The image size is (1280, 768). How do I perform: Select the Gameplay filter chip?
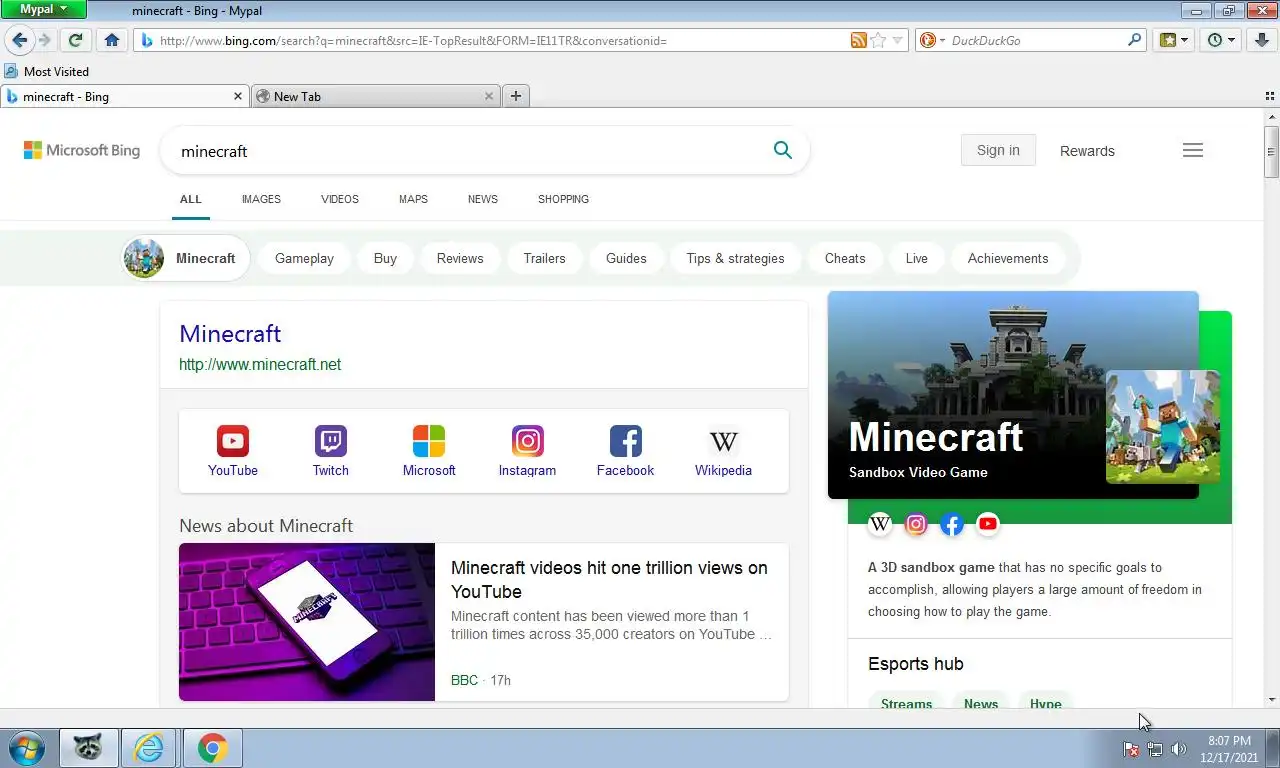[304, 258]
